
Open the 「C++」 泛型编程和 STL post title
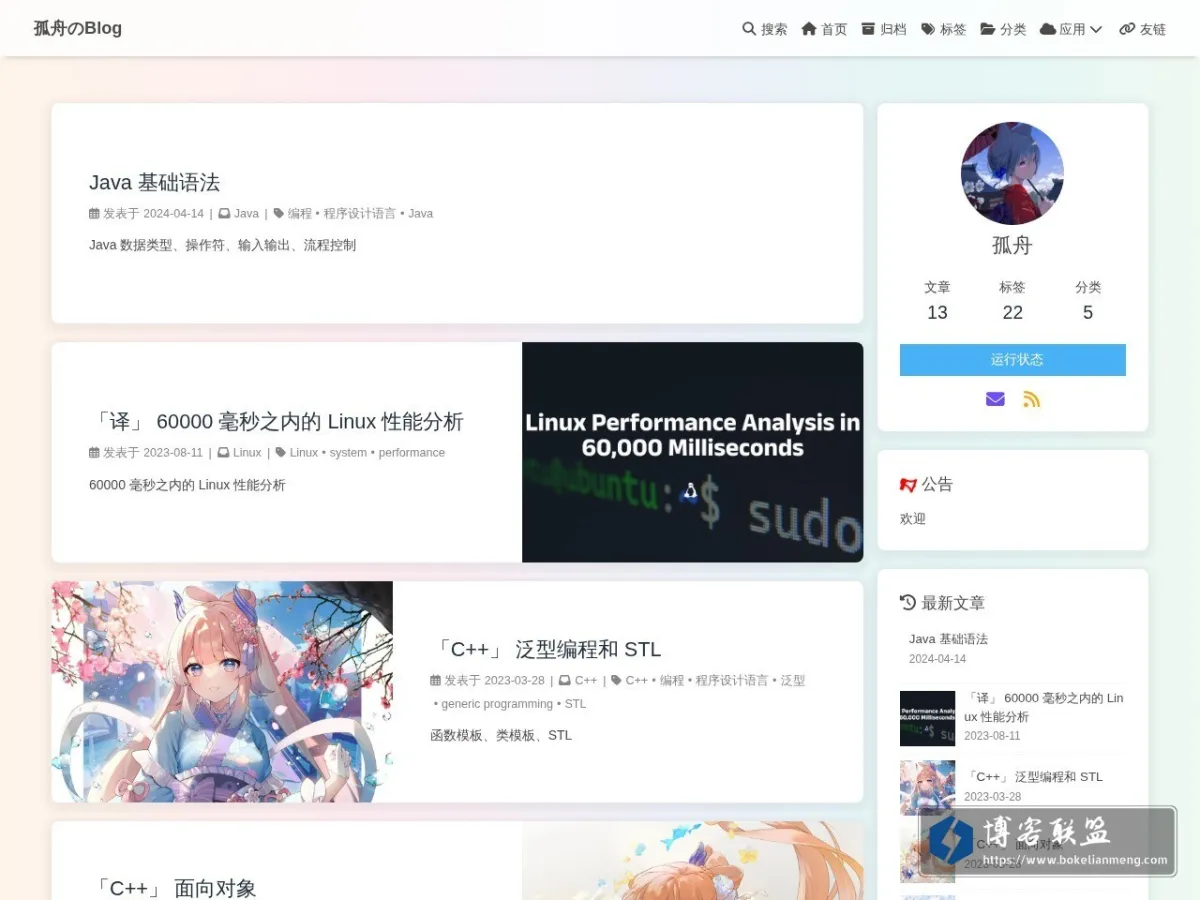(546, 649)
